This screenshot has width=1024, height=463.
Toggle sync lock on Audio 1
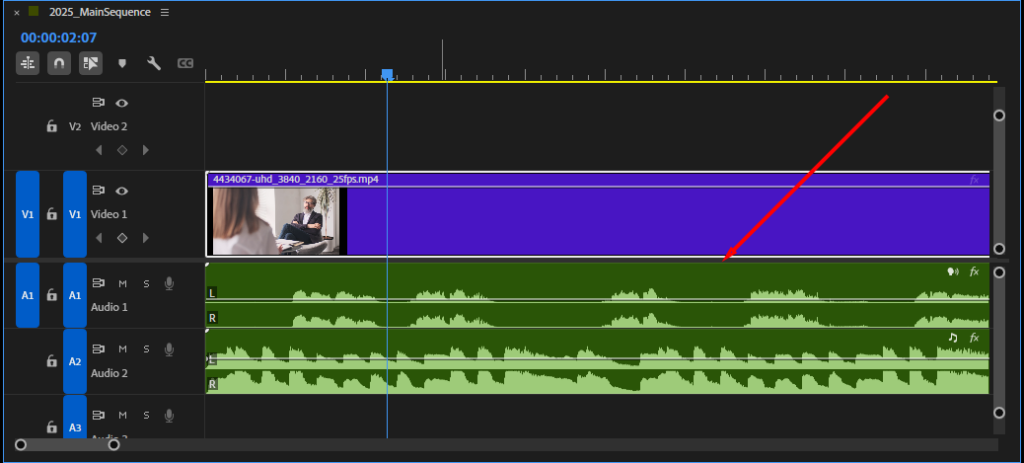[98, 283]
